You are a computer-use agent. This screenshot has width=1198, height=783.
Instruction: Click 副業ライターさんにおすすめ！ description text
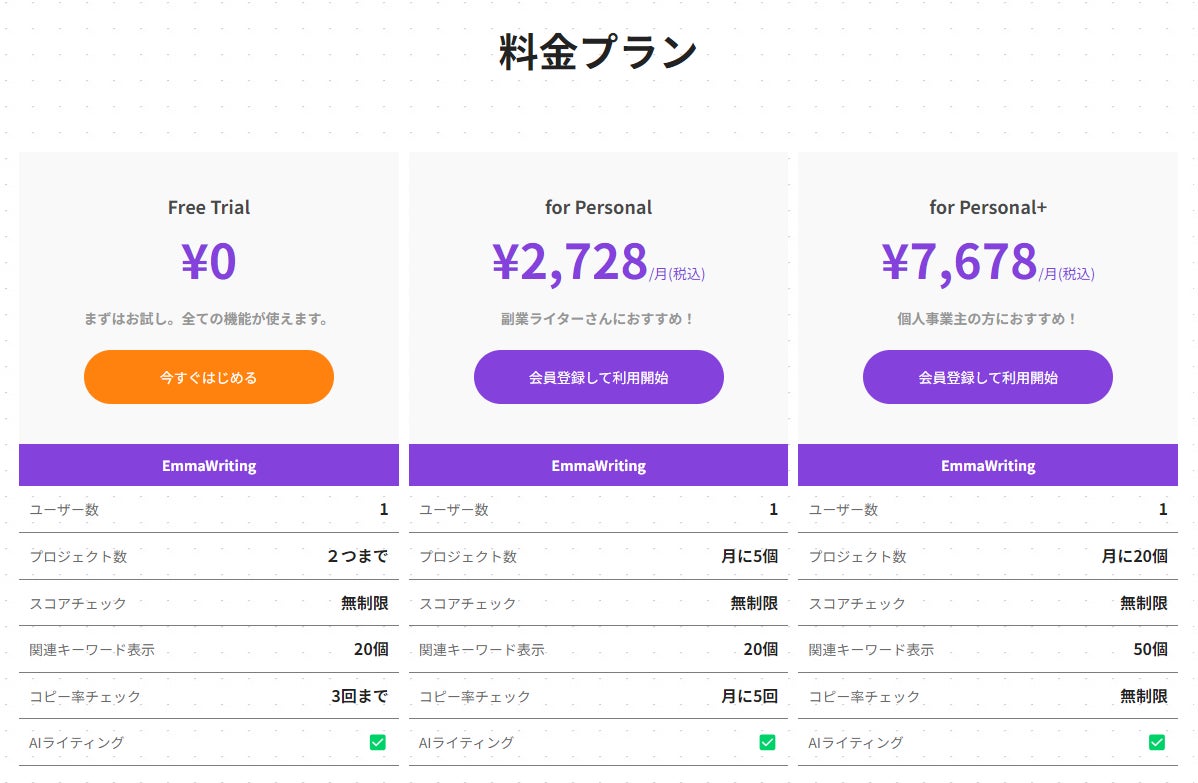pos(598,319)
